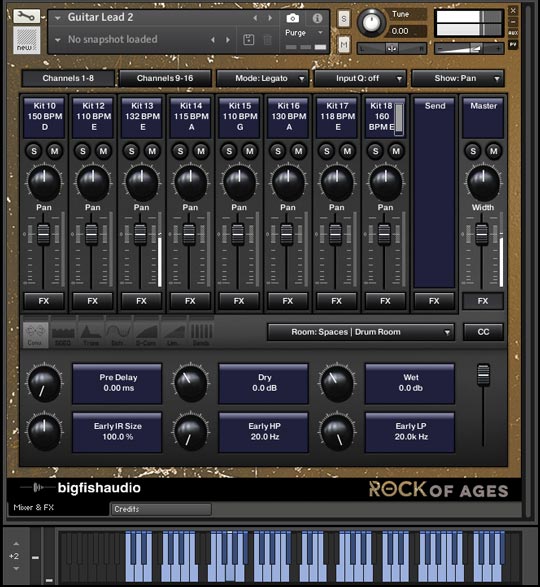Select the SGEQ effect icon
This screenshot has width=540, height=587.
[63, 334]
